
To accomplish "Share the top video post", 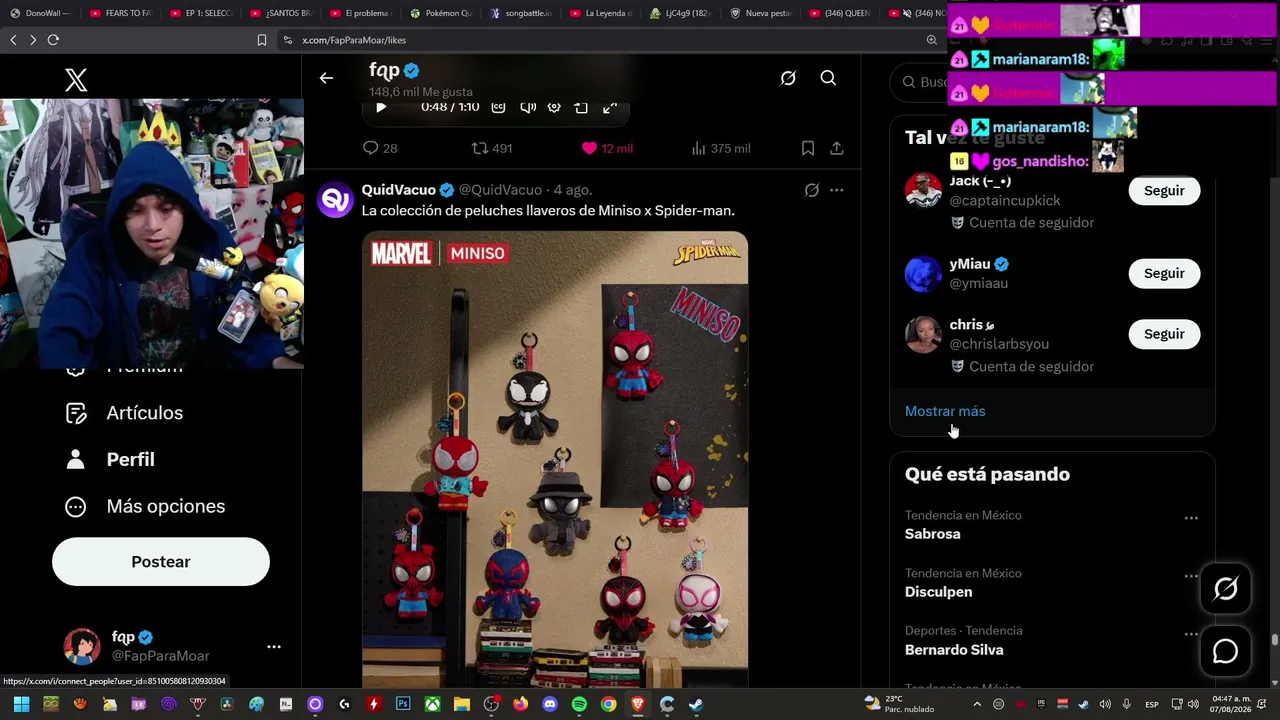I will tap(837, 148).
